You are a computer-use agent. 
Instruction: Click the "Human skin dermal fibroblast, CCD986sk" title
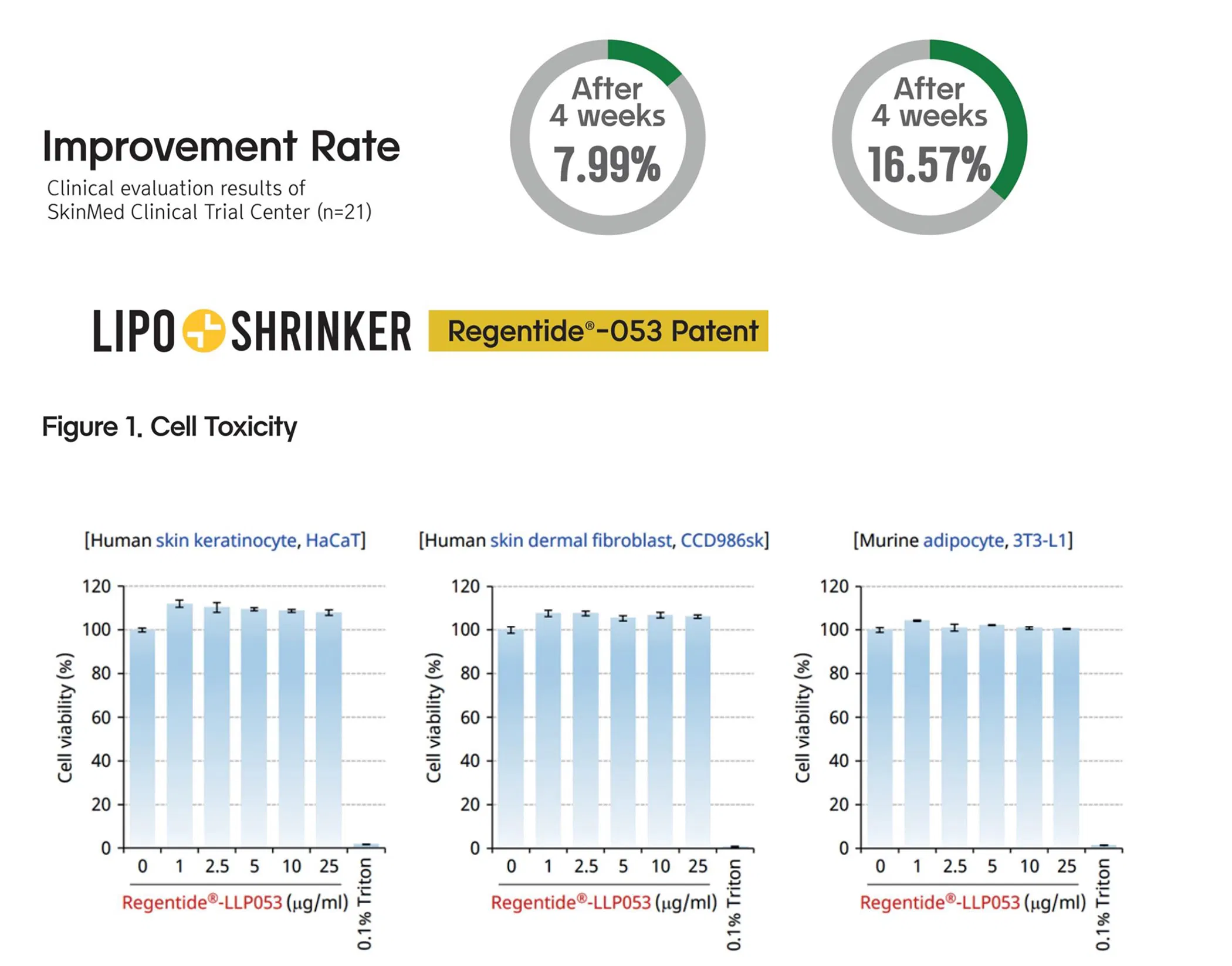tap(594, 540)
